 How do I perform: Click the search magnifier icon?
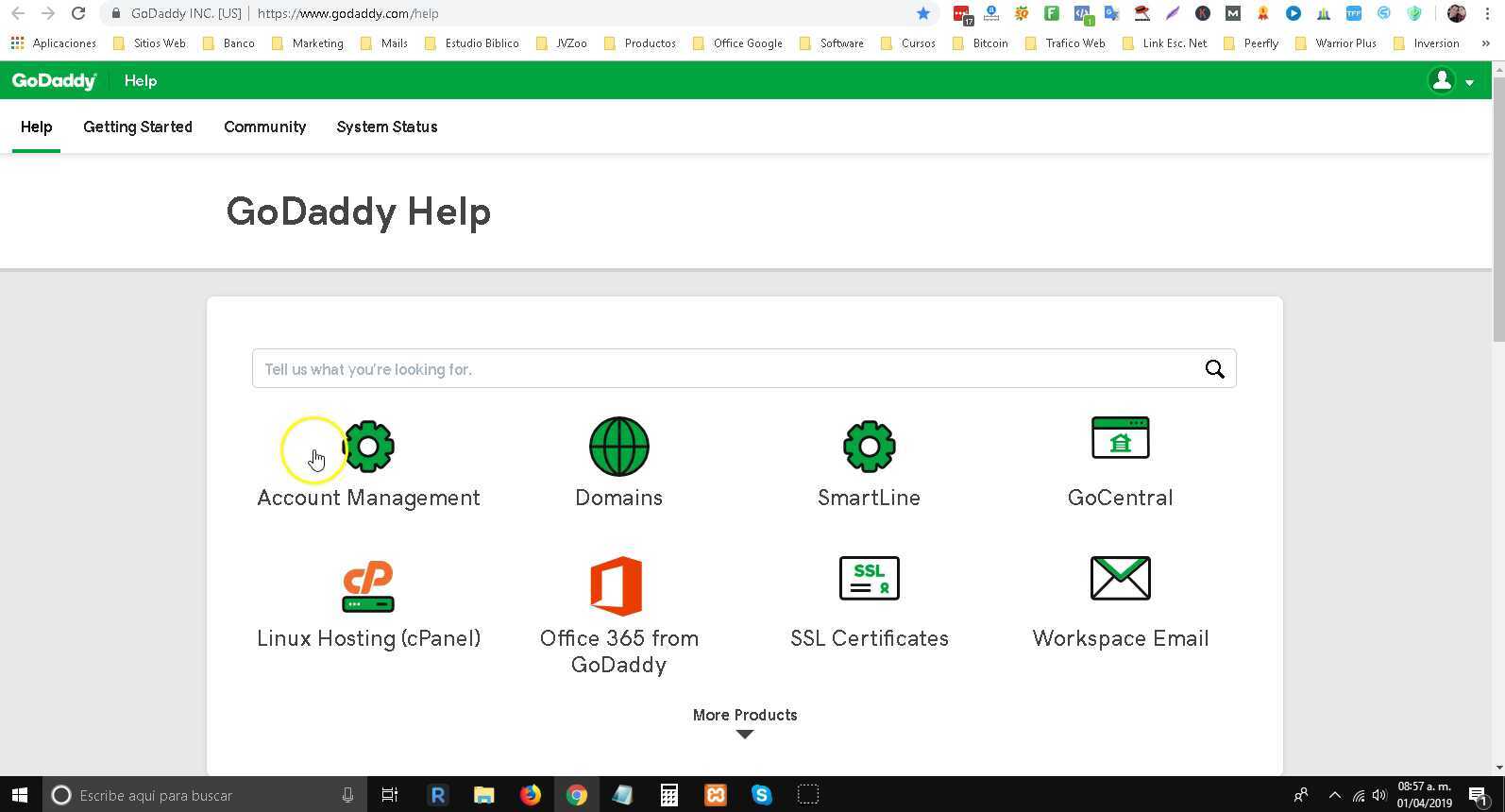[x=1214, y=369]
